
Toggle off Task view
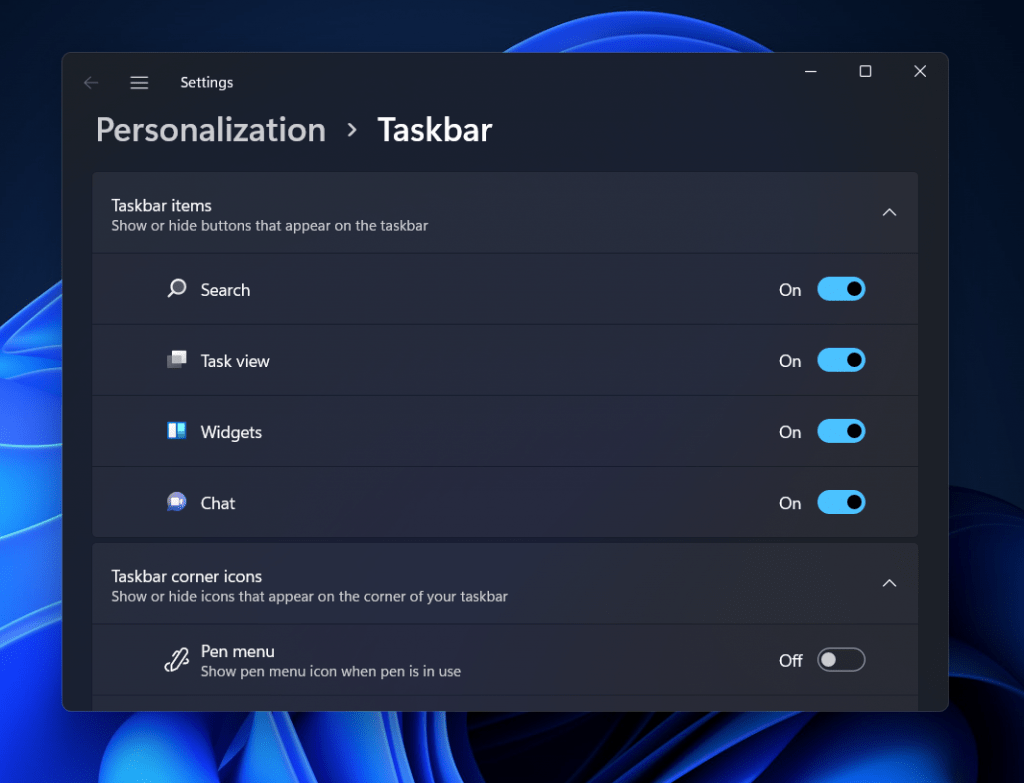[841, 360]
